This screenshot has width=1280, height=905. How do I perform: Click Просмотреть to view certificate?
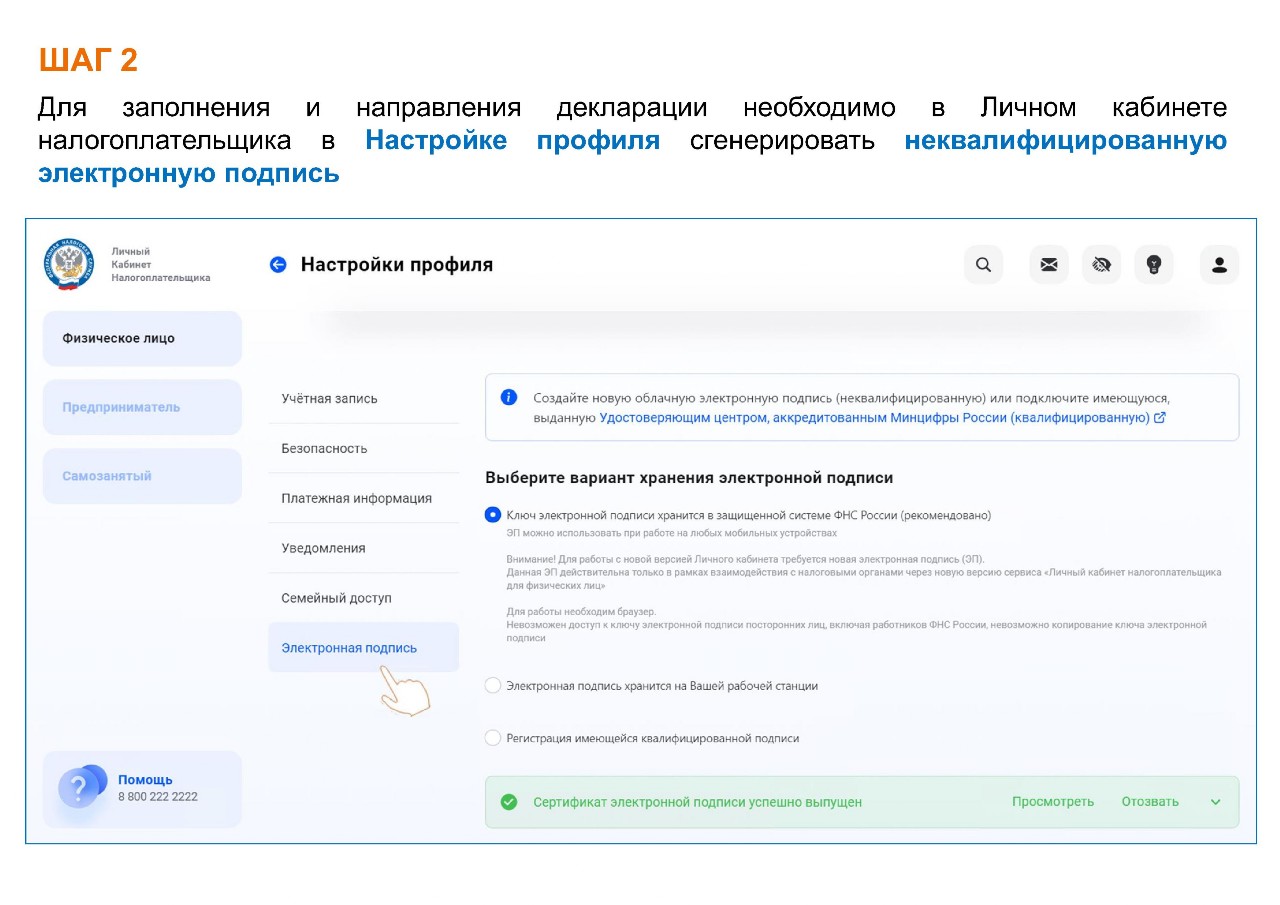click(1052, 802)
